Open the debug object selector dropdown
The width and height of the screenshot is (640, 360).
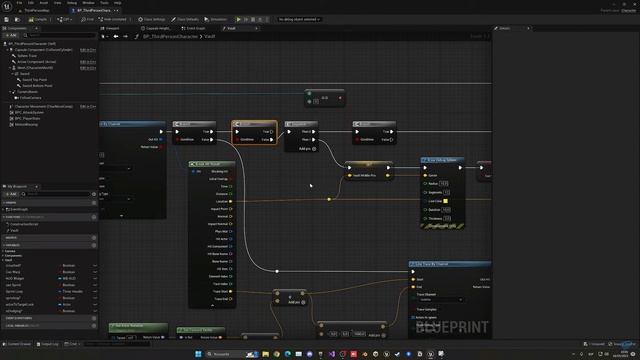click(299, 19)
